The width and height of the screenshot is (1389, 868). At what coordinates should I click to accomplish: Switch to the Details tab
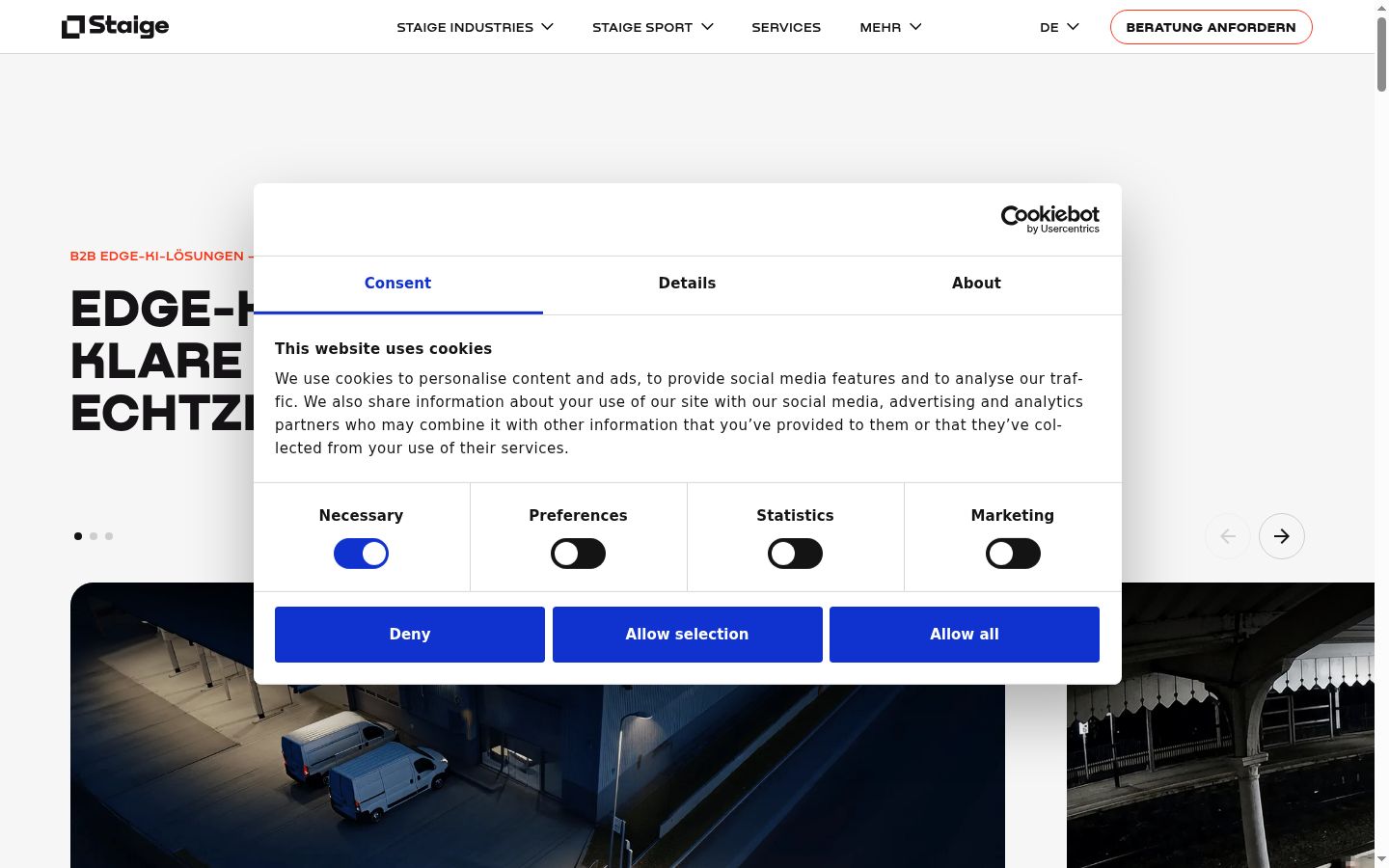[x=687, y=284]
